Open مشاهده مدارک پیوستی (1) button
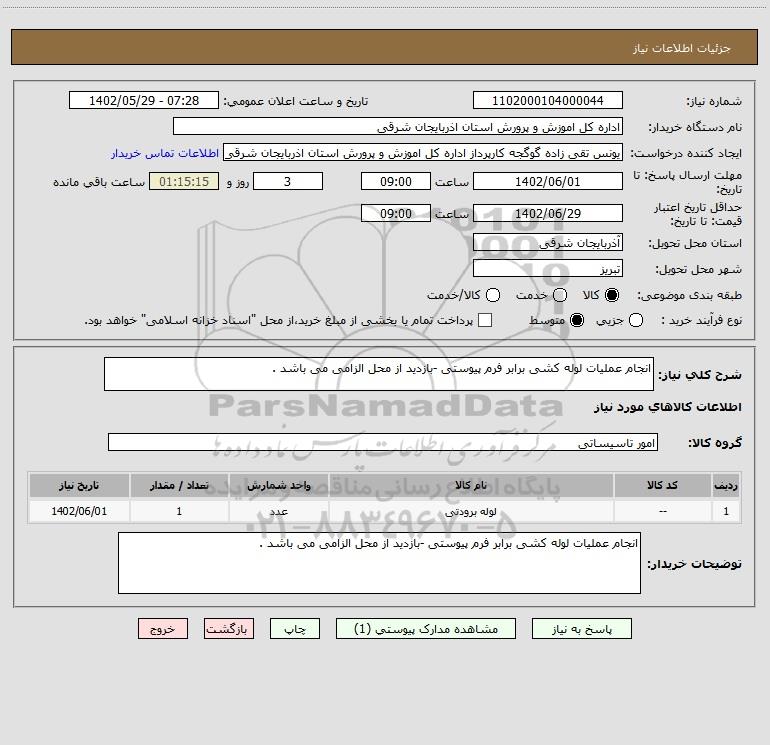770x745 pixels. point(426,629)
